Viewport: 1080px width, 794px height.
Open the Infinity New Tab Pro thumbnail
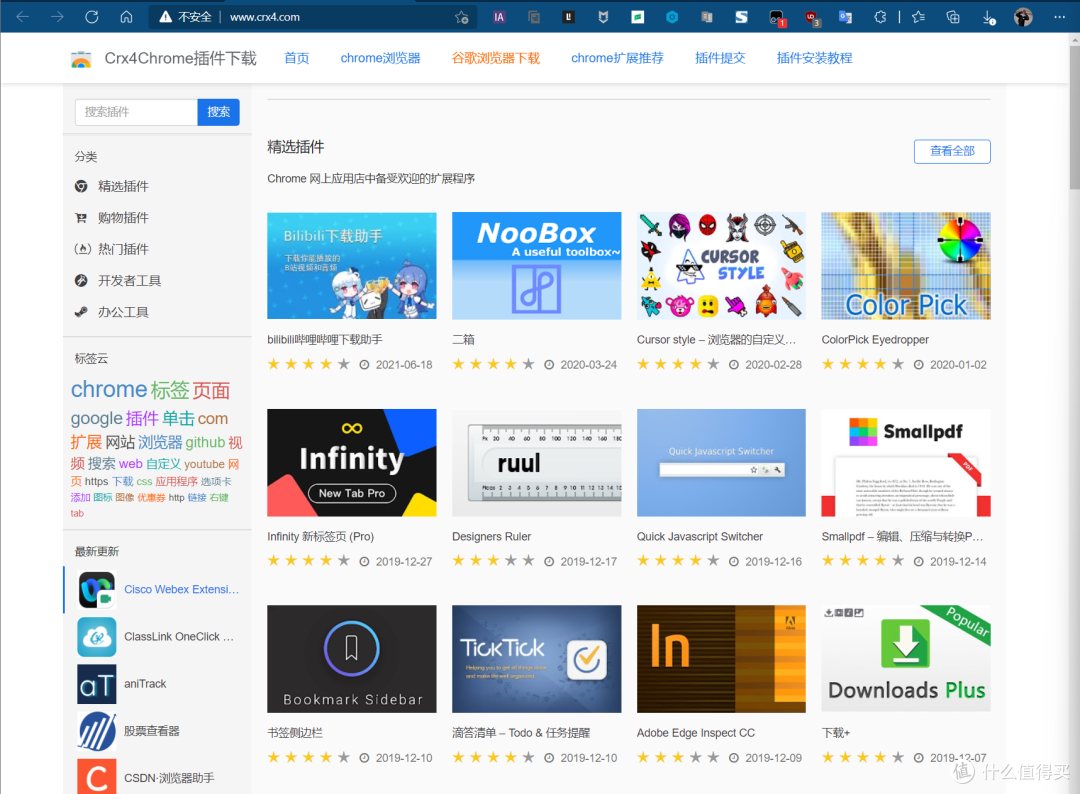click(x=352, y=462)
